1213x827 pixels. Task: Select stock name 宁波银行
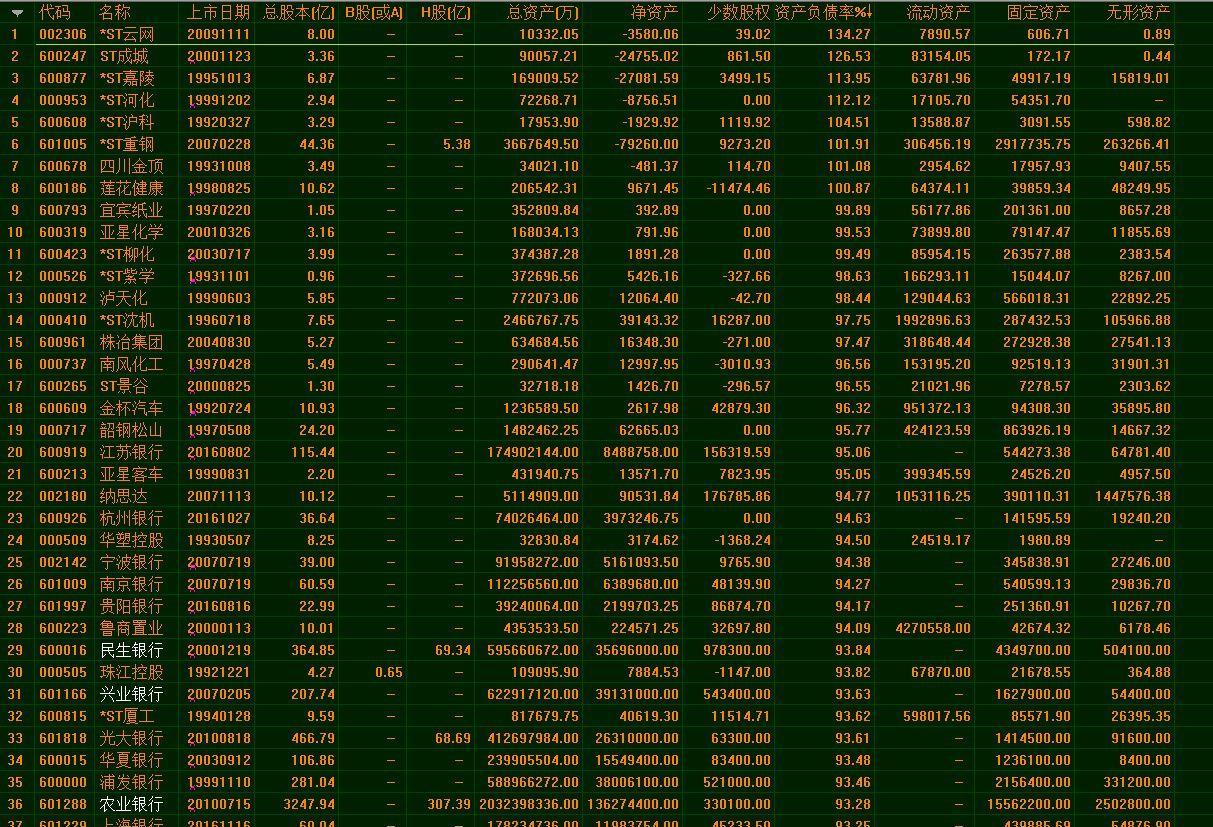131,562
